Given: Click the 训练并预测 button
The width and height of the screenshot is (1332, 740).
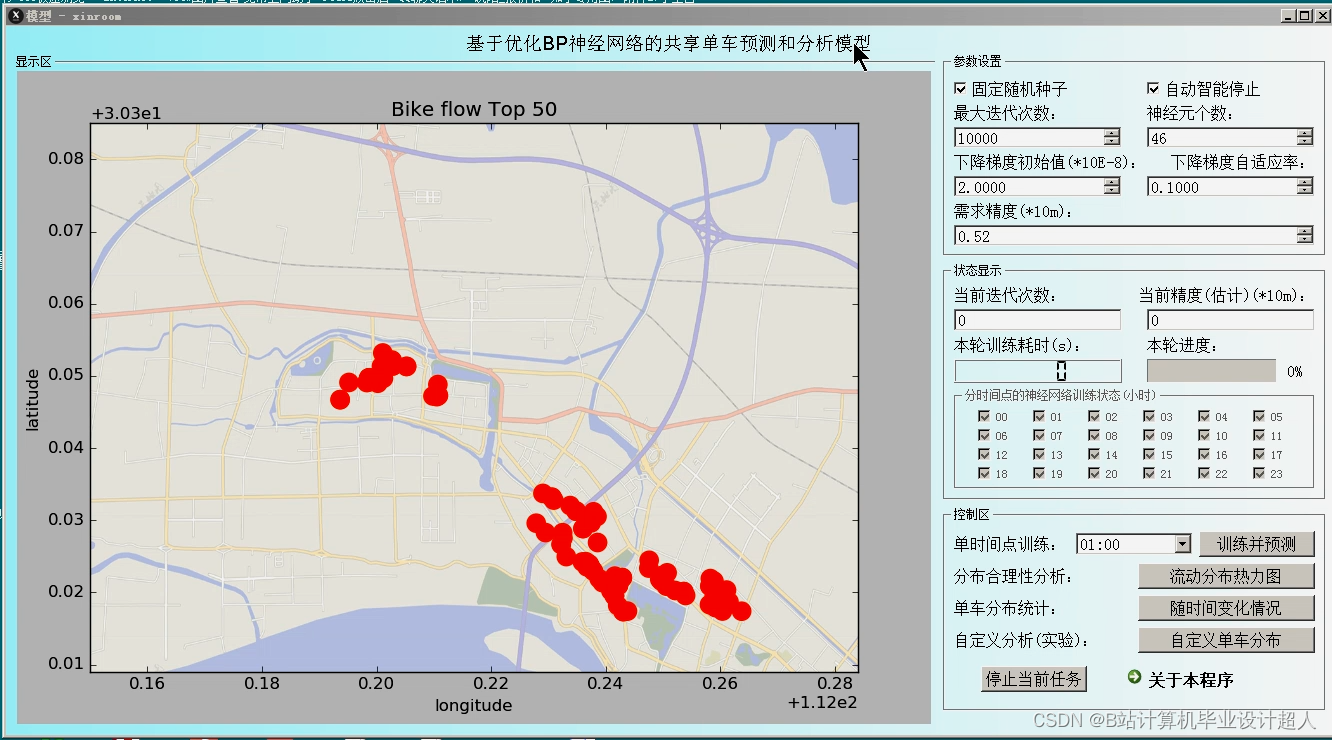Looking at the screenshot, I should (1257, 543).
